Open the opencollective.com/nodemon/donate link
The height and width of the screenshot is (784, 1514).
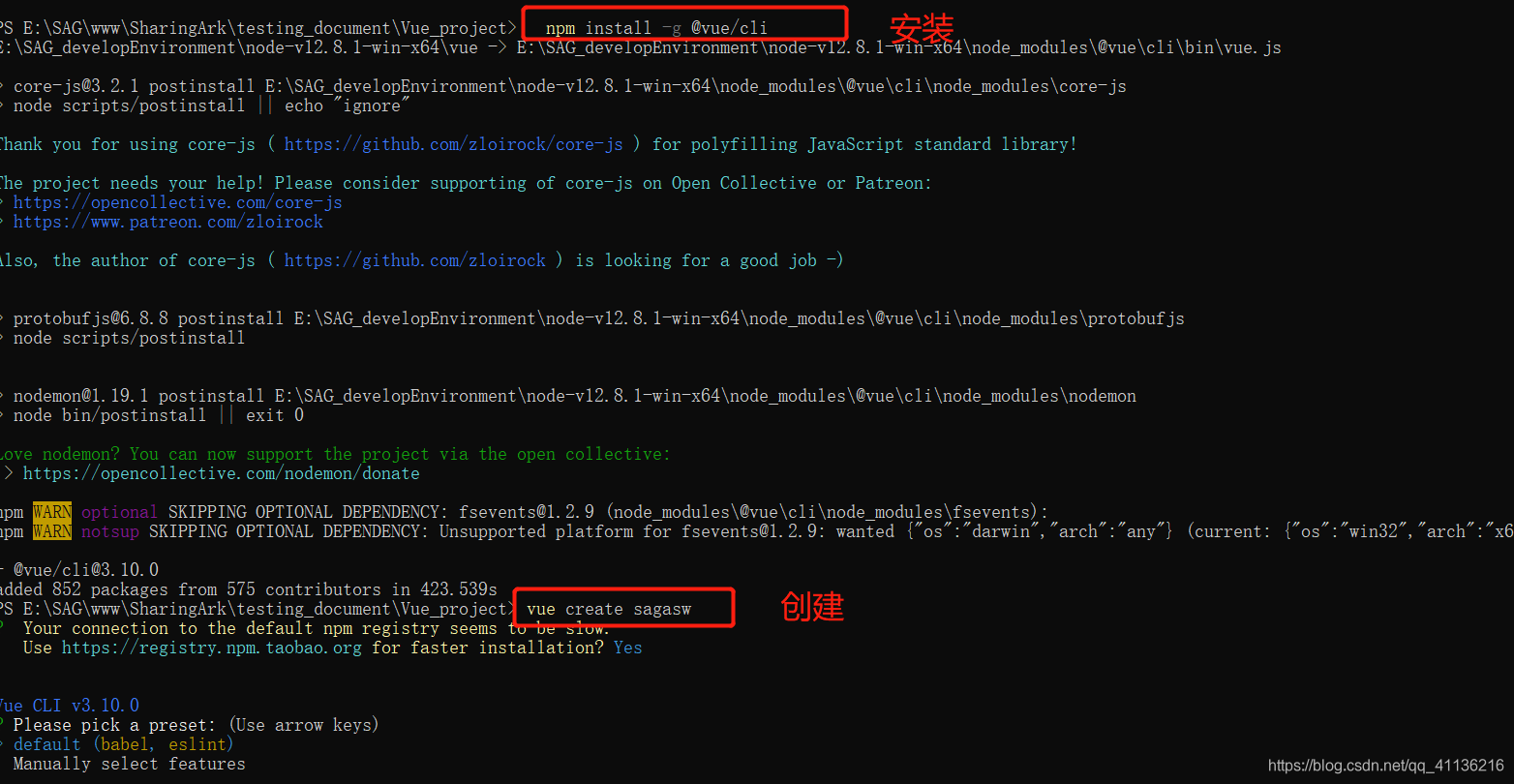pyautogui.click(x=222, y=473)
